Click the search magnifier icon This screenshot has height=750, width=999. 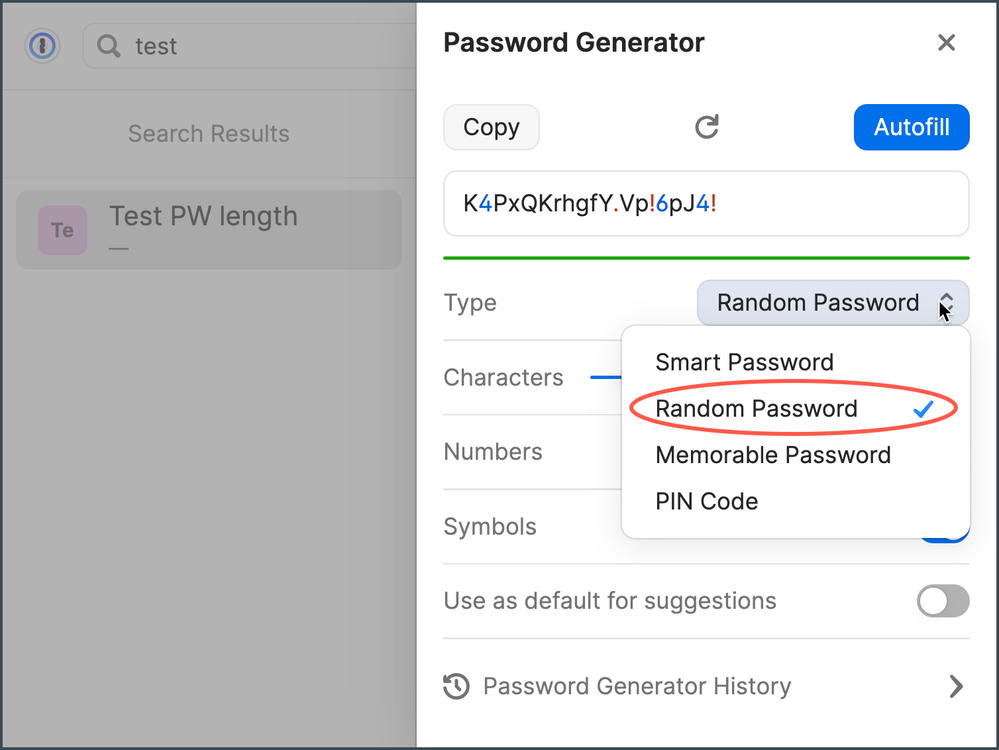point(109,46)
